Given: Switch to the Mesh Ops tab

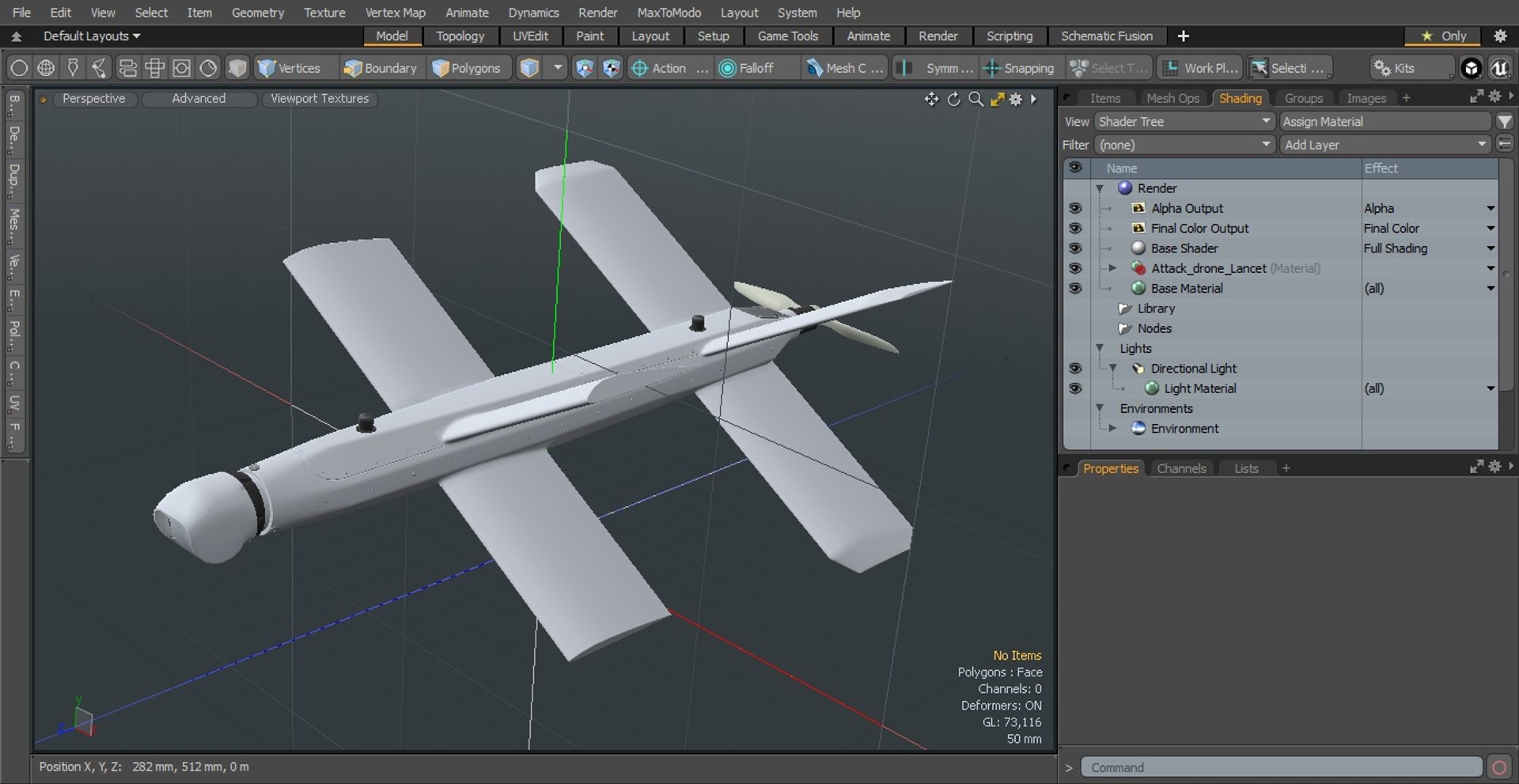Looking at the screenshot, I should tap(1172, 98).
